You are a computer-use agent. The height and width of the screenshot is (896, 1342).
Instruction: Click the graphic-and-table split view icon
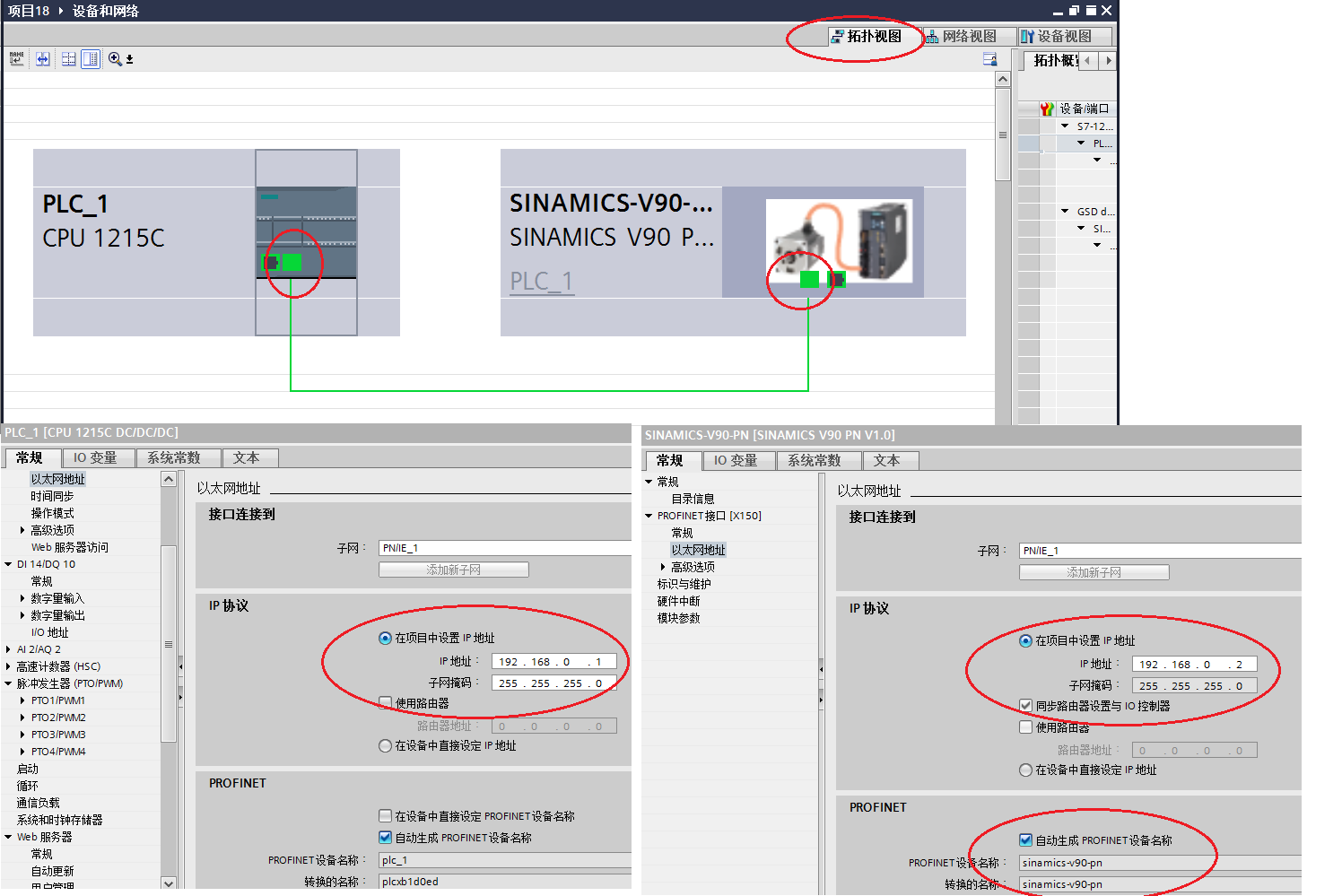coord(90,58)
